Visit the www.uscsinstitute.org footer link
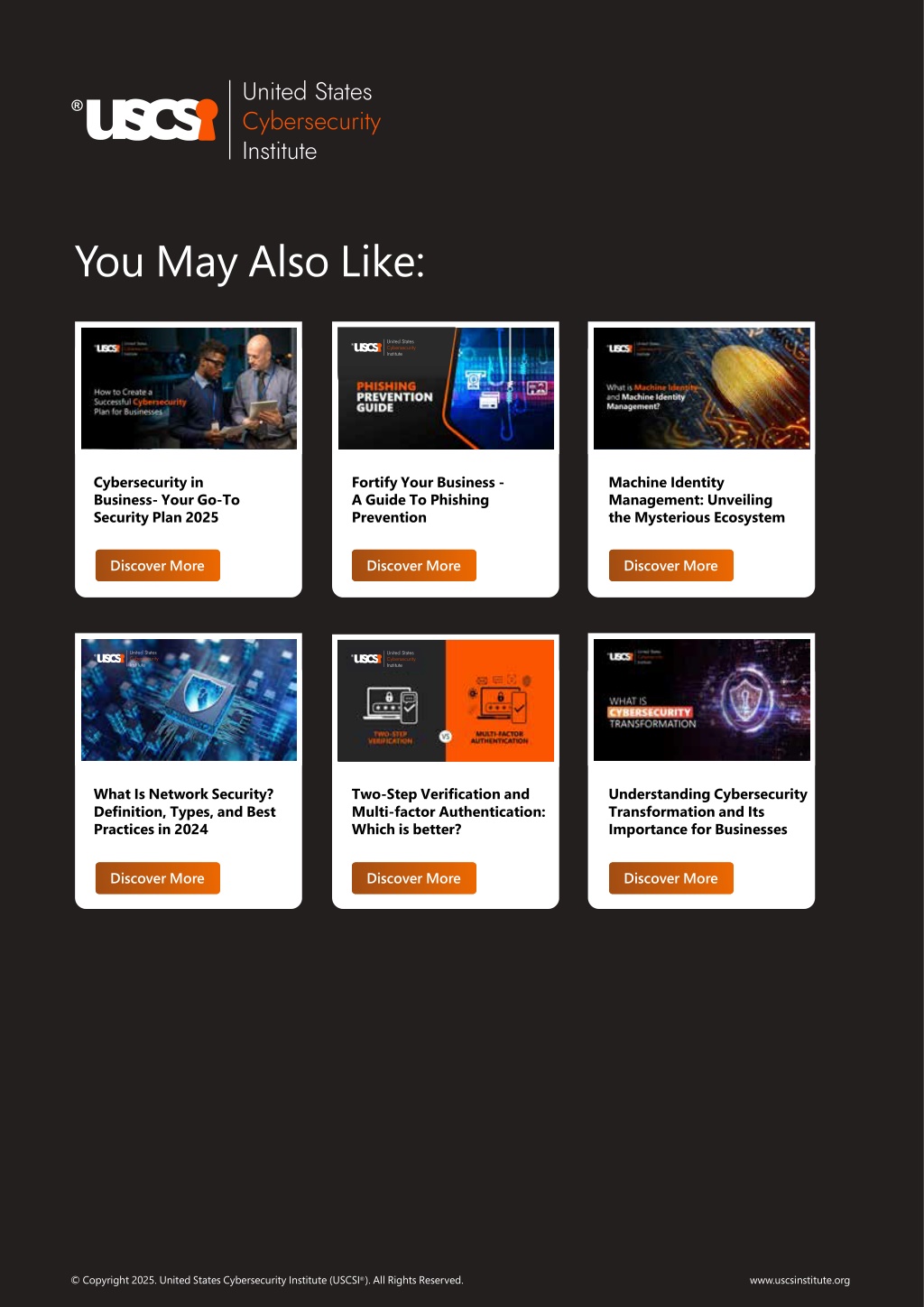This screenshot has height=1307, width=924. coord(799,1280)
